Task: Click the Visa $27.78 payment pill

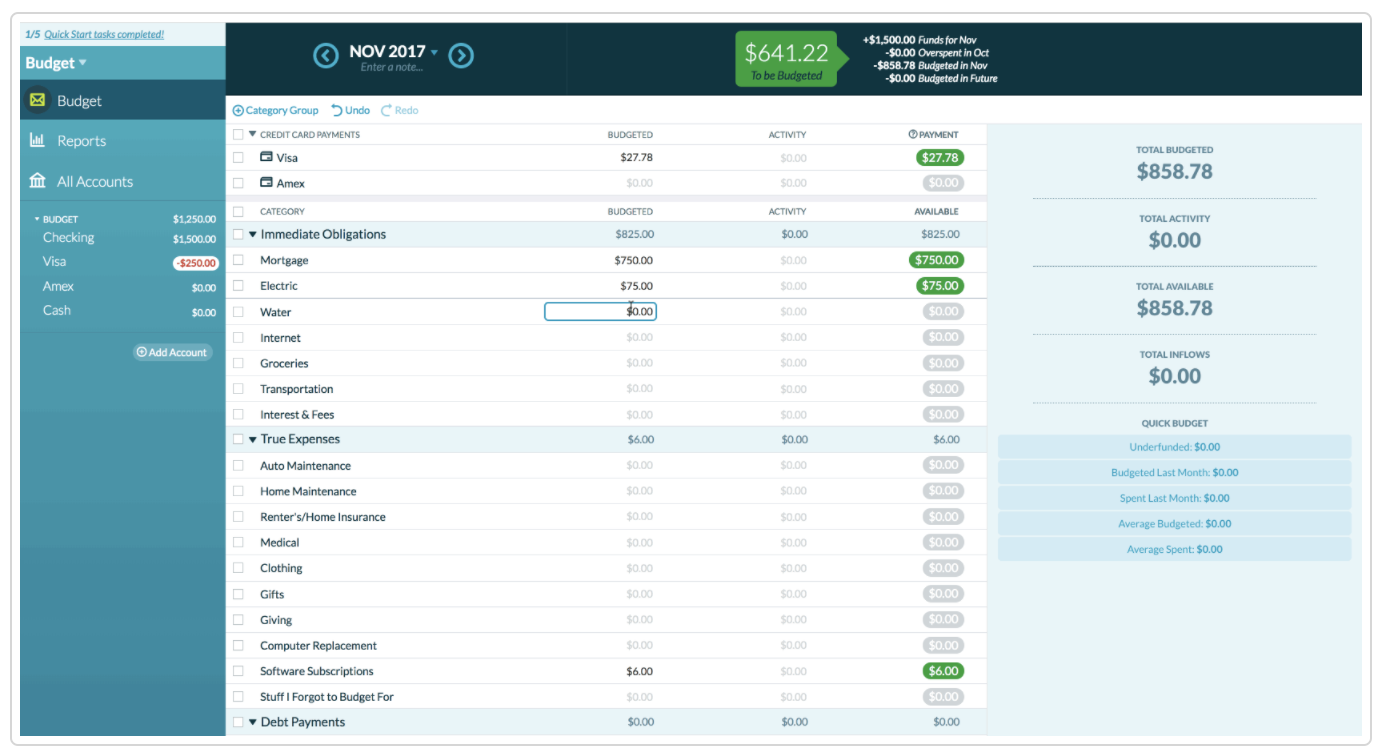Action: coord(940,158)
